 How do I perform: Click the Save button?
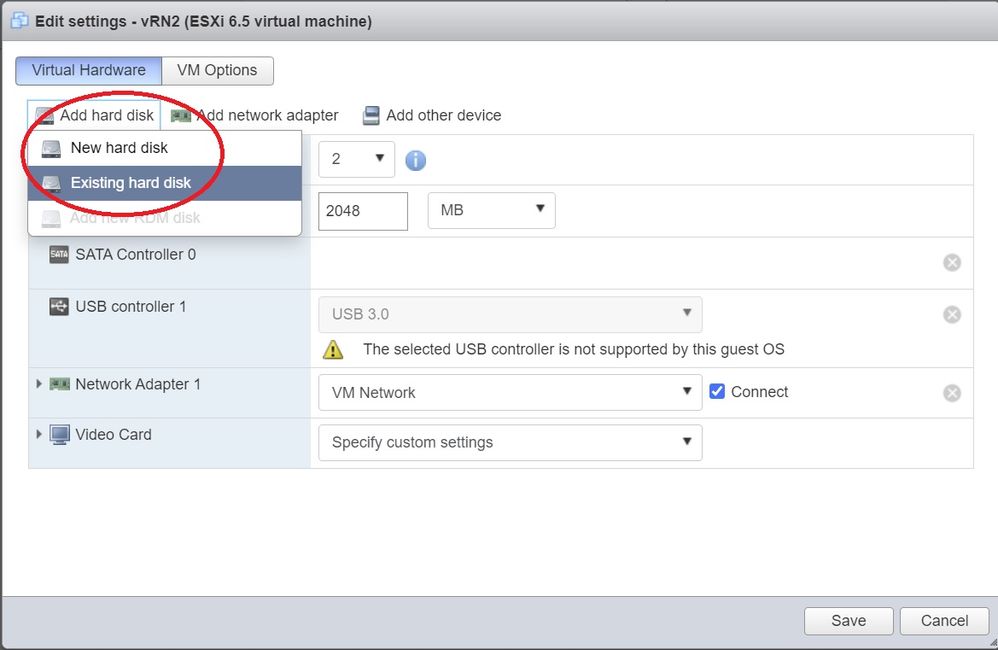[848, 621]
